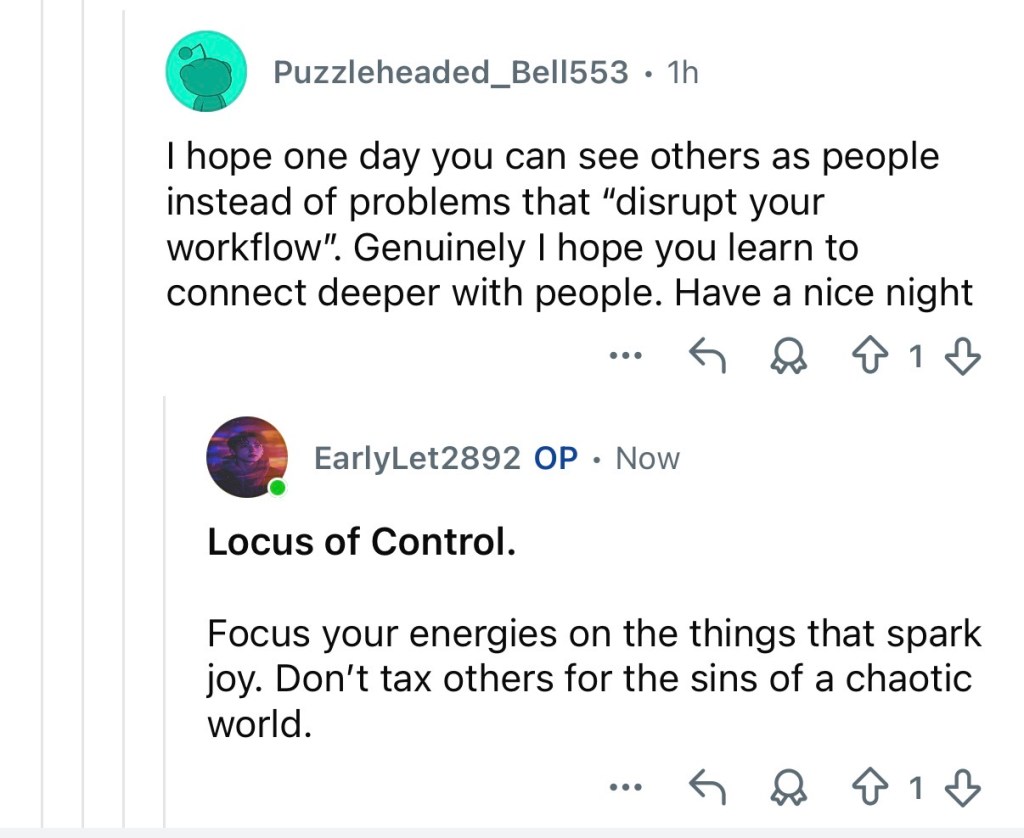Collapse the thread line beside EarlyLet2892's reply
This screenshot has width=1024, height=838.
click(166, 600)
